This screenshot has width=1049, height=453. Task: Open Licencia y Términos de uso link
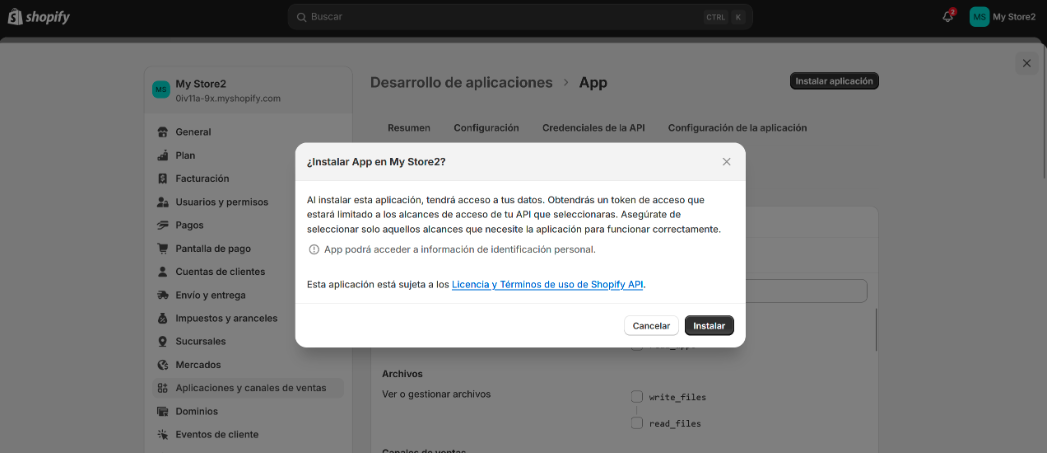point(547,284)
